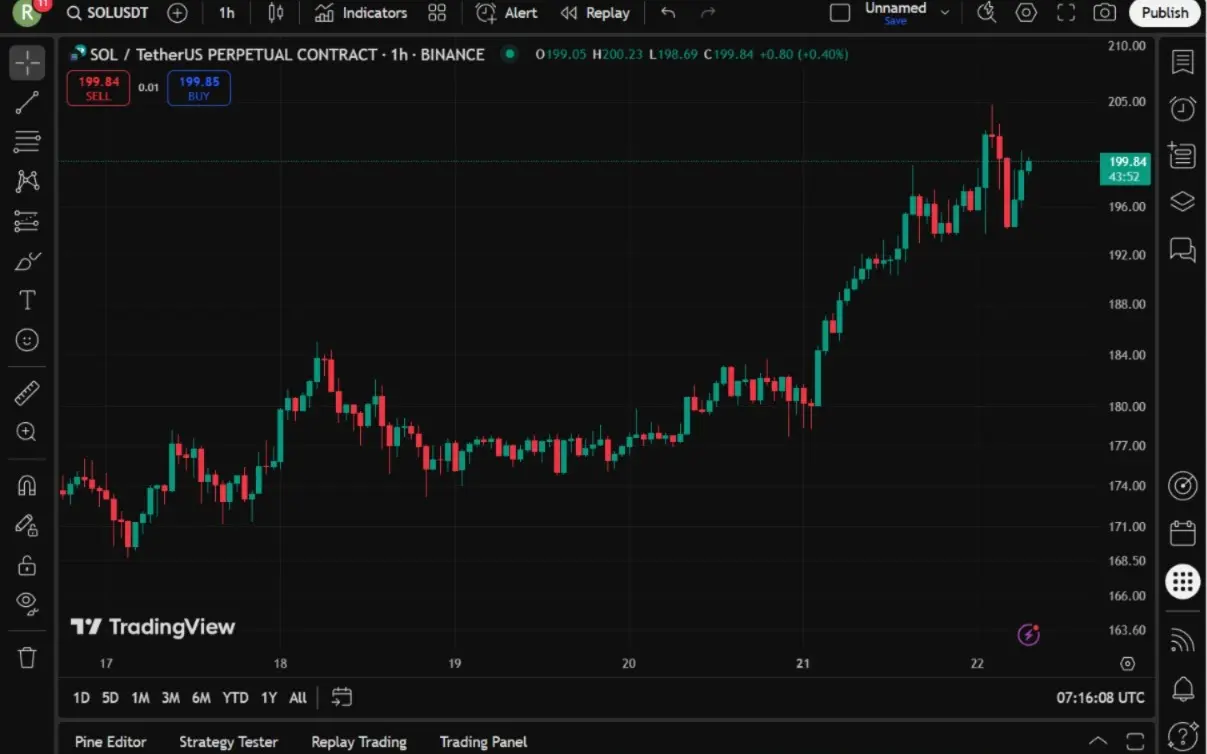Activate the zoom in tool
This screenshot has width=1207, height=754.
27,432
